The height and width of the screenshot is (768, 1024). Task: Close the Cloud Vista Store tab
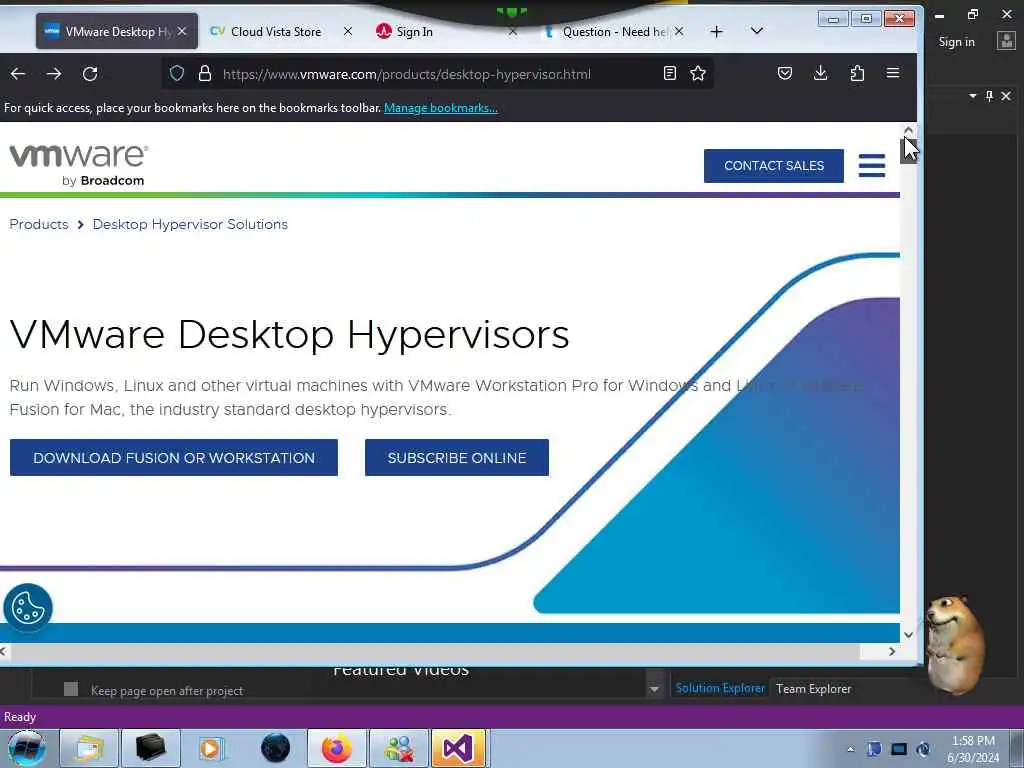coord(348,31)
